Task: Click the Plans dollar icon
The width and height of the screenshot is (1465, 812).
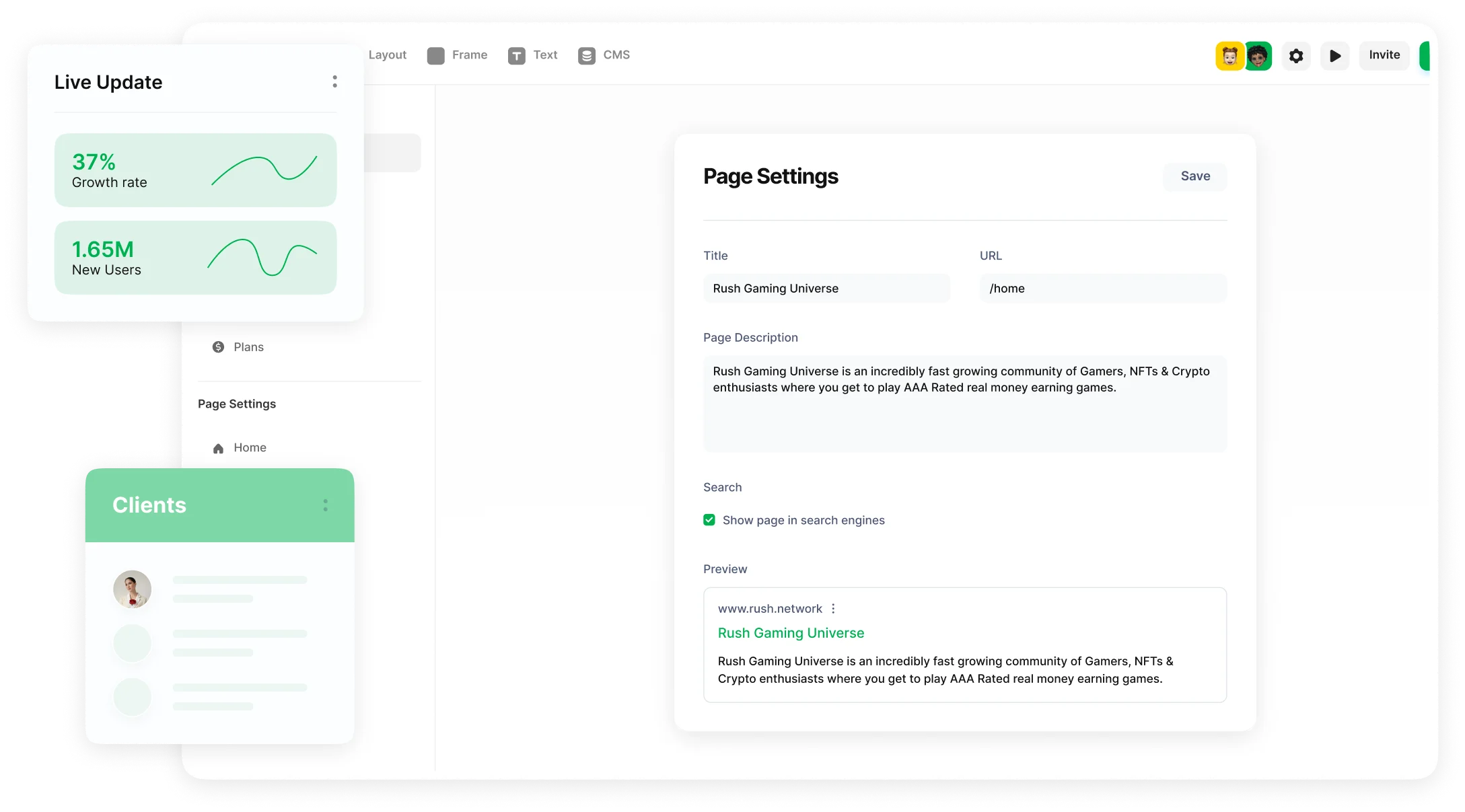Action: coord(218,347)
